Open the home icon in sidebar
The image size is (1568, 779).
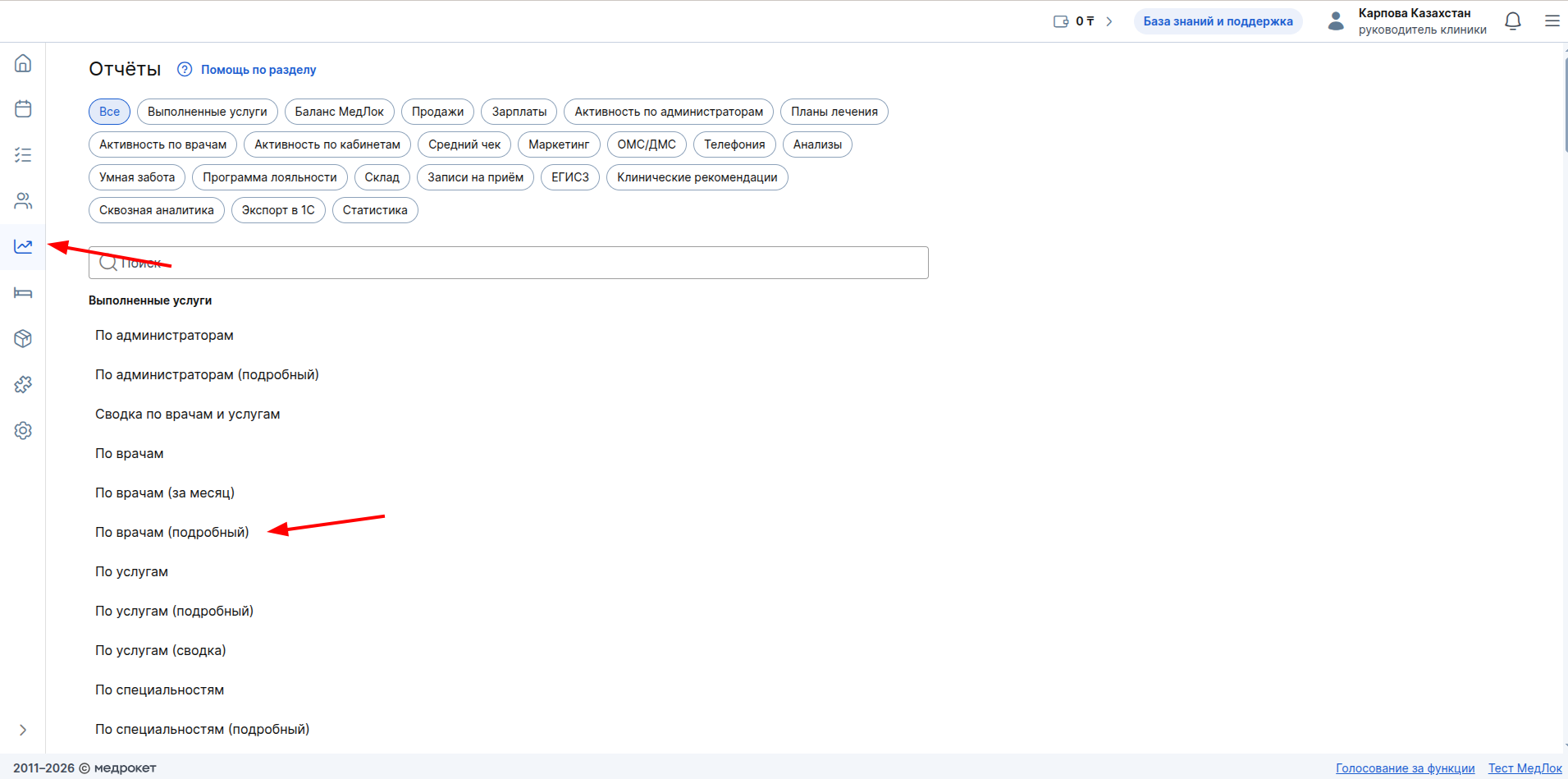(23, 63)
